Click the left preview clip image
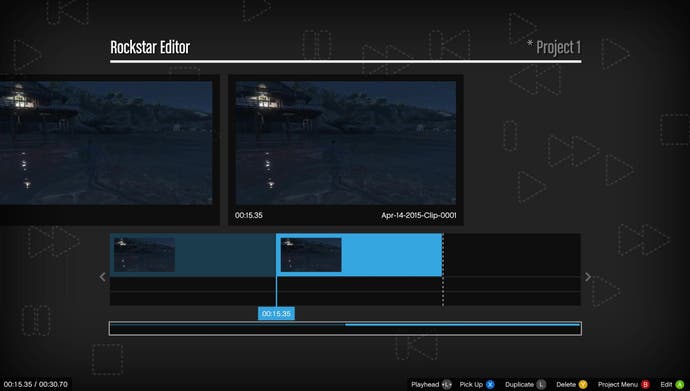The image size is (690, 391). (106, 143)
